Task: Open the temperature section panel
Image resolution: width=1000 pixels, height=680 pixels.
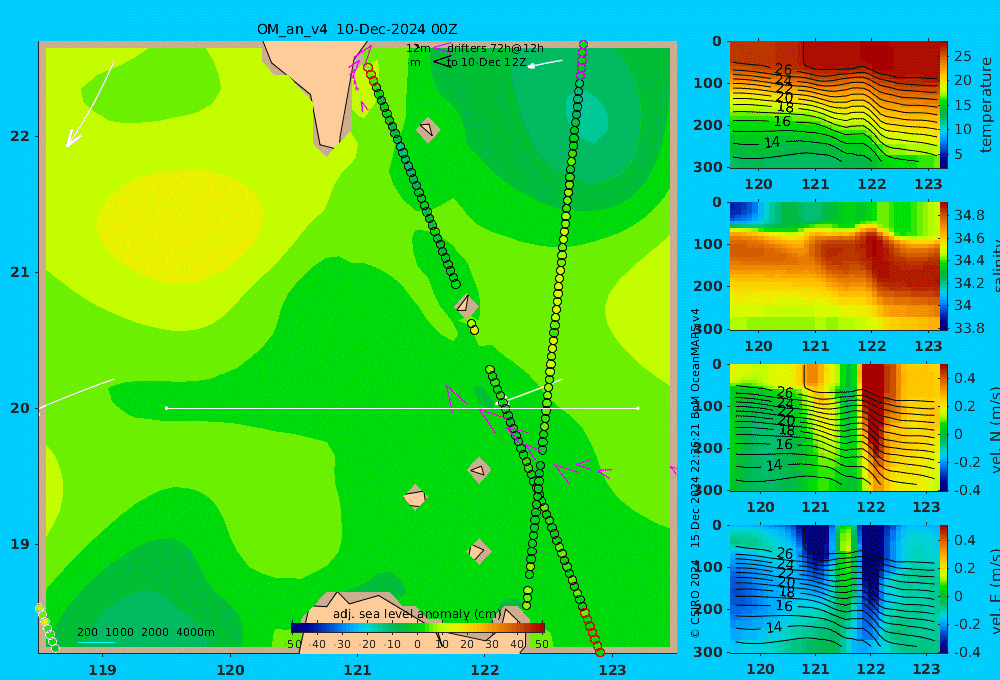Action: click(x=834, y=105)
